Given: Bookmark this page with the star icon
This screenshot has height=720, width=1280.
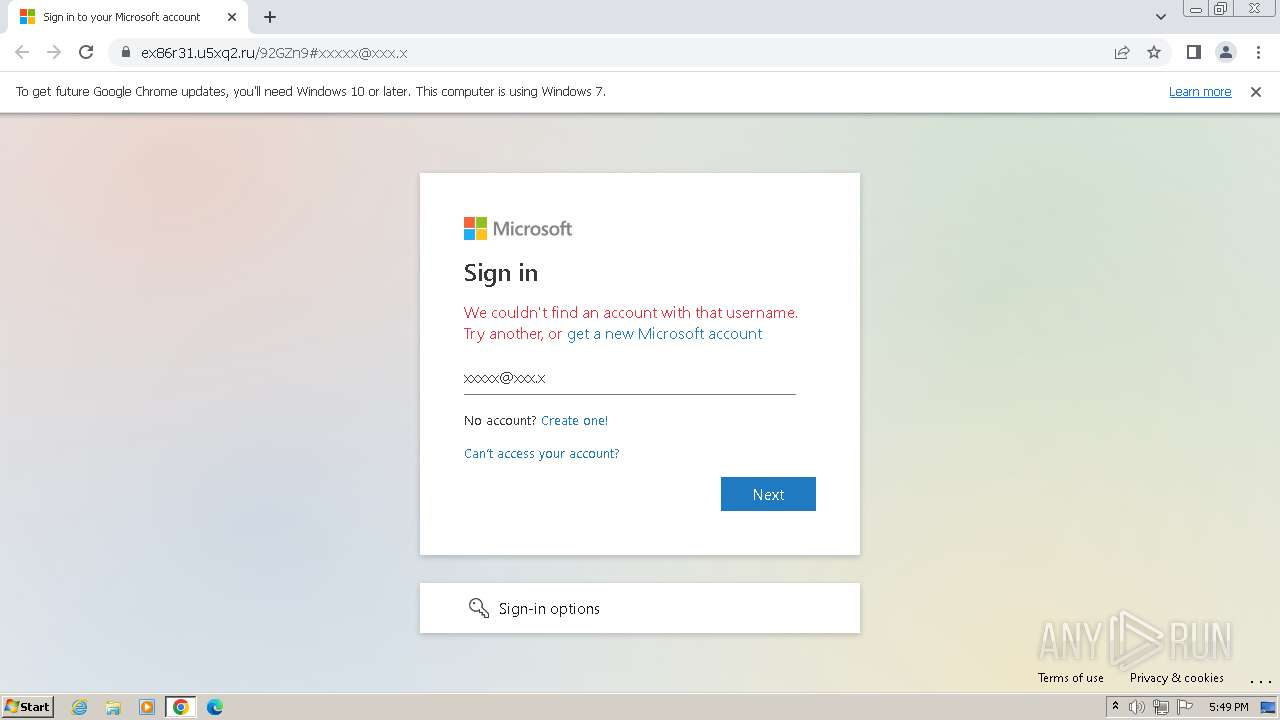Looking at the screenshot, I should click(x=1154, y=52).
